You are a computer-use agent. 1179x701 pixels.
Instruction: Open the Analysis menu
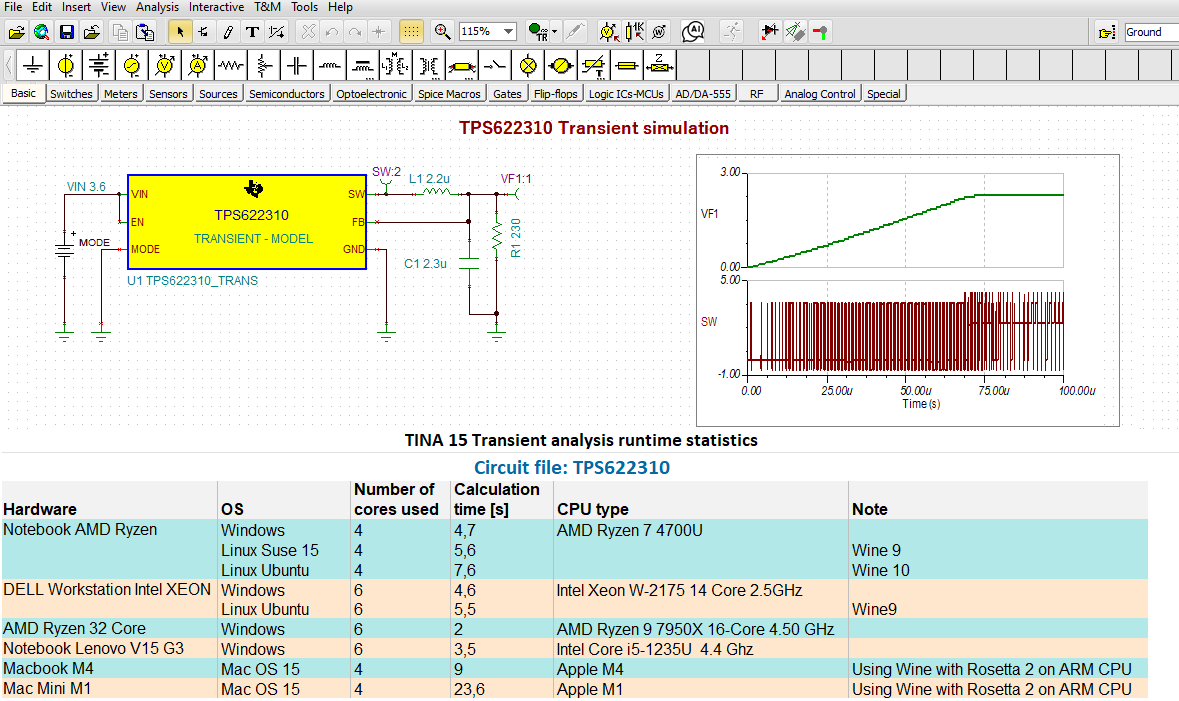[157, 7]
